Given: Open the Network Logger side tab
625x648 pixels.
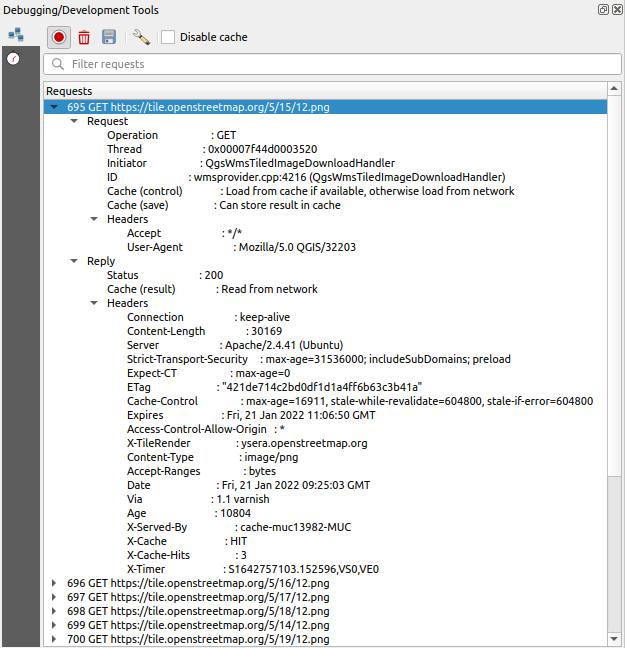Looking at the screenshot, I should (x=15, y=34).
